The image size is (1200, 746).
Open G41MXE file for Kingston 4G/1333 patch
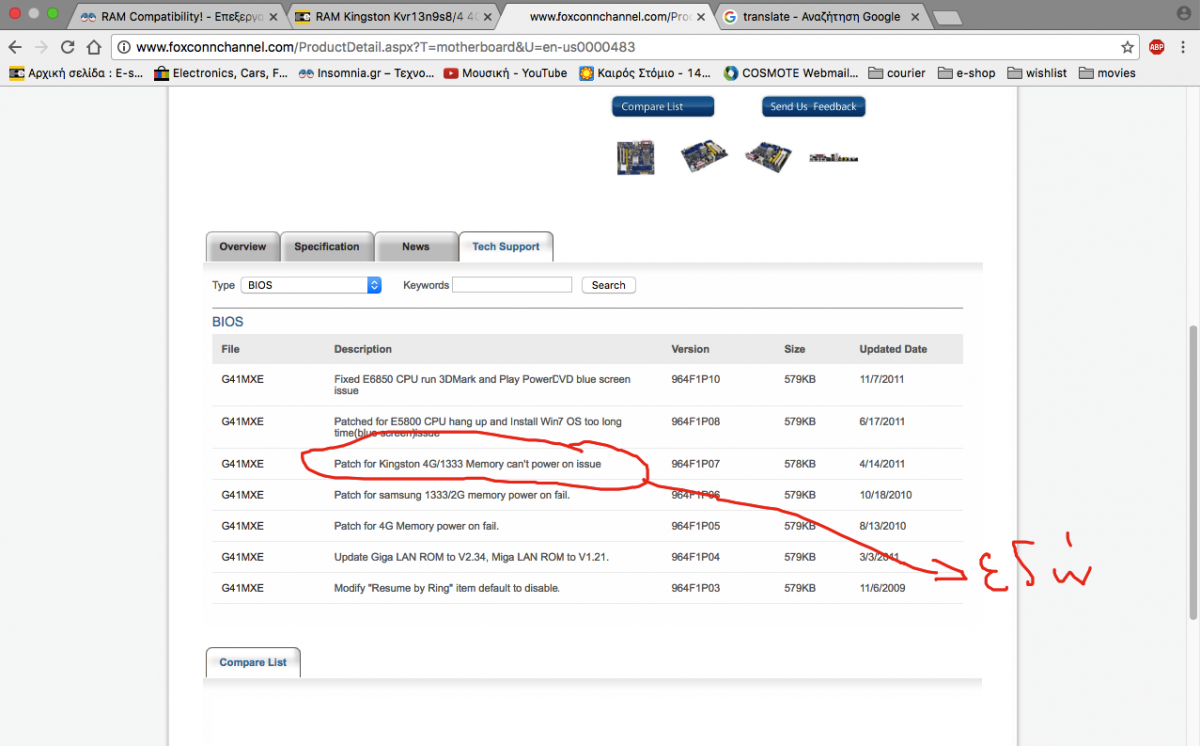click(x=243, y=464)
